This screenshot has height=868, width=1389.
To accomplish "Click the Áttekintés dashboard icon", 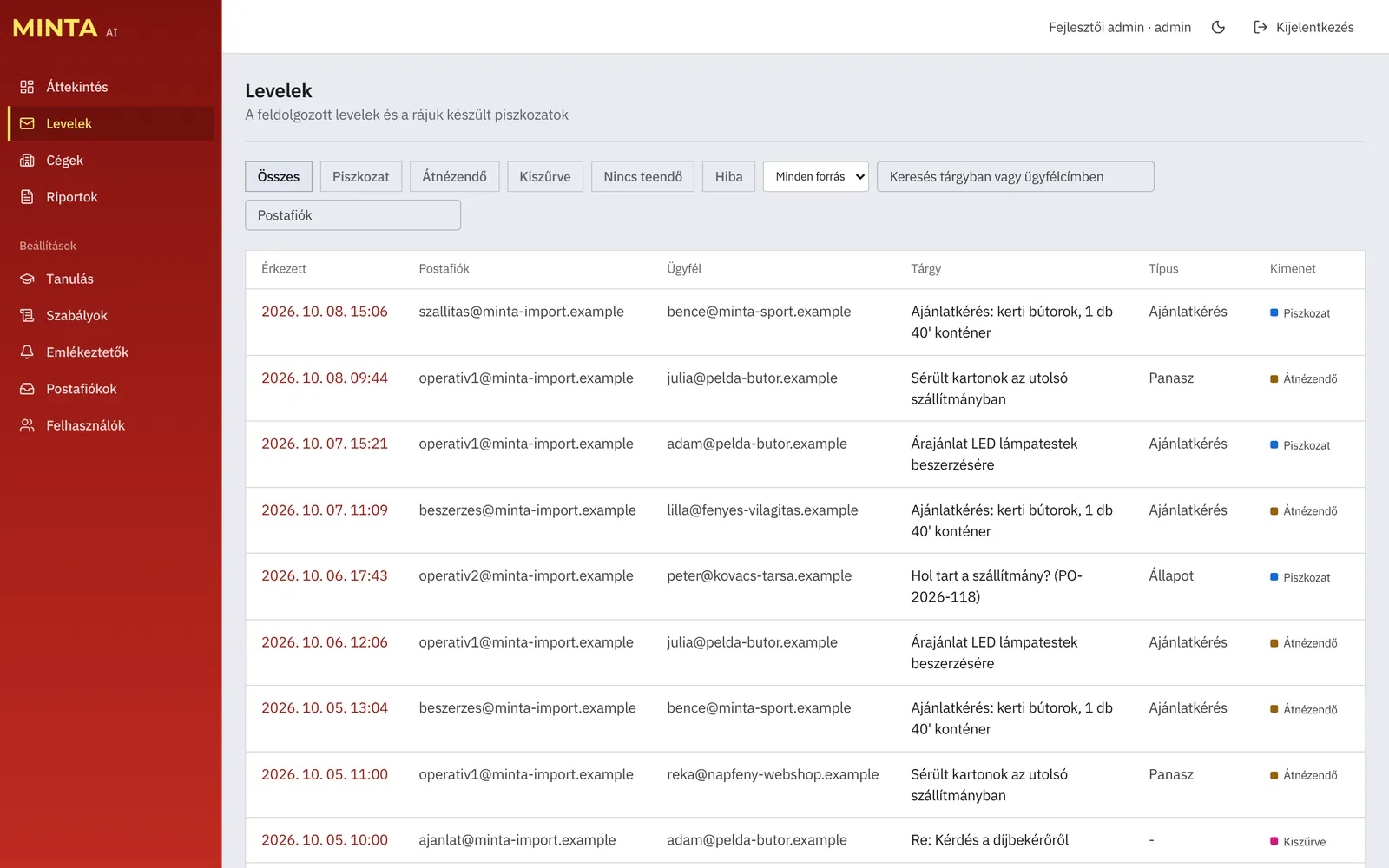I will [27, 87].
